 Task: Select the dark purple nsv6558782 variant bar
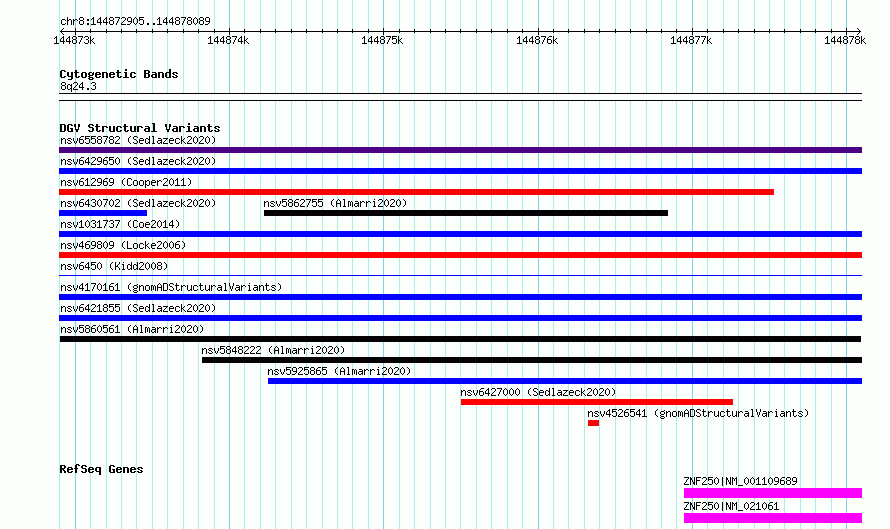460,150
